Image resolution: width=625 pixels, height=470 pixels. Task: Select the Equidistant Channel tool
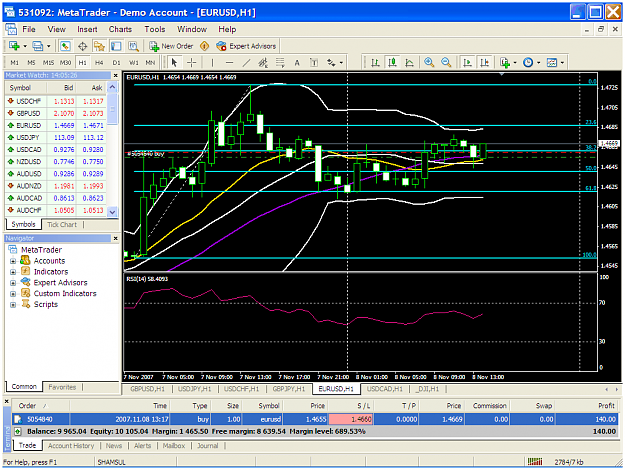click(263, 63)
